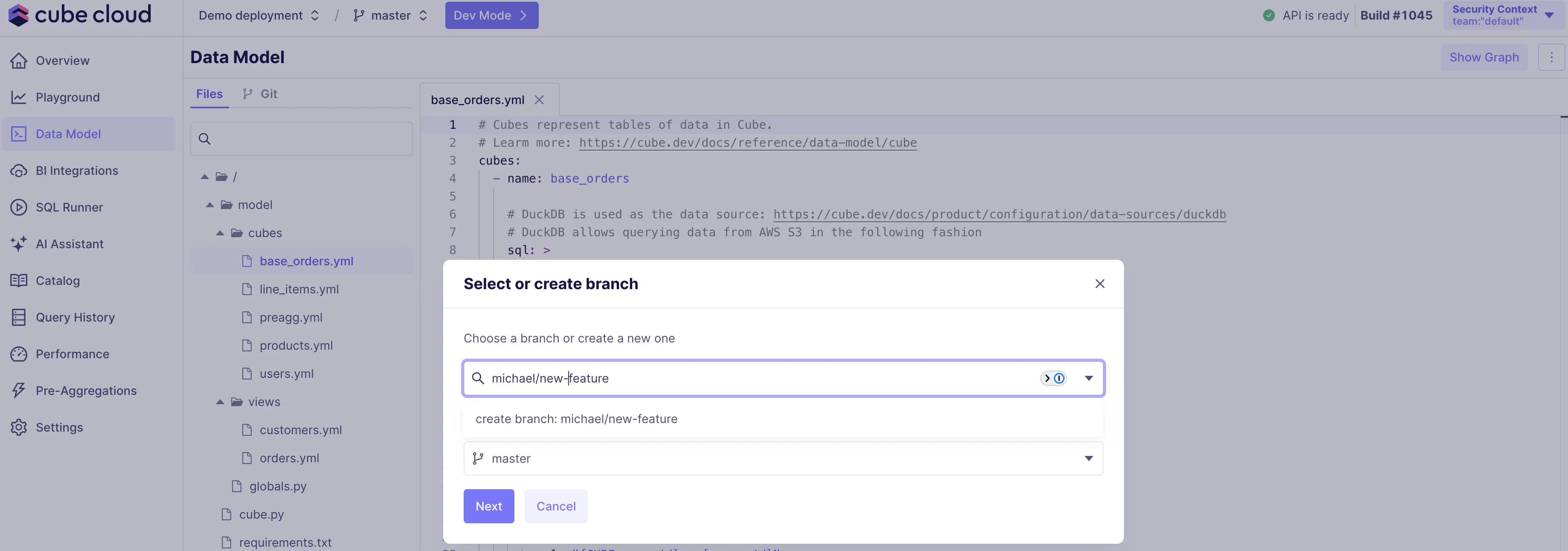
Task: Click the Overview home icon
Action: coord(18,60)
